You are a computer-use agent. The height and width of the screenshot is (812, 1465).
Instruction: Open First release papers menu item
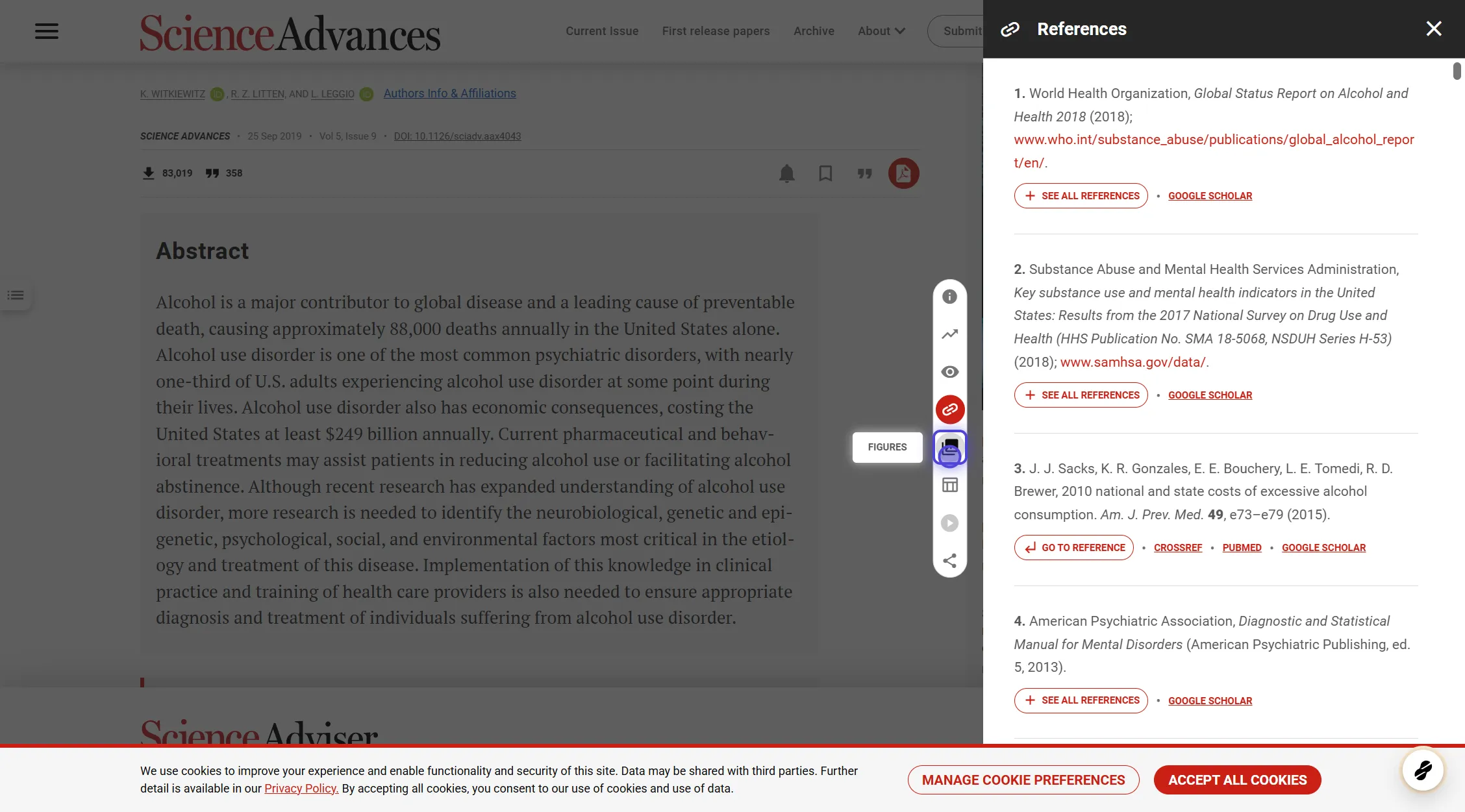click(716, 31)
